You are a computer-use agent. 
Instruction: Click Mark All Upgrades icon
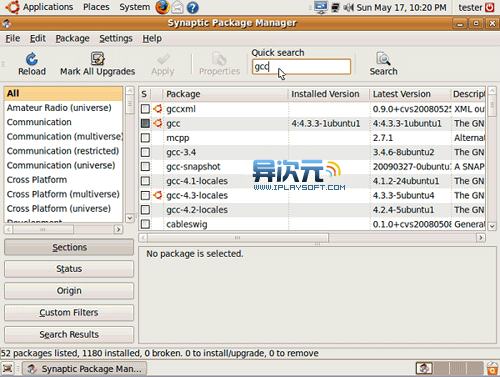tap(98, 59)
